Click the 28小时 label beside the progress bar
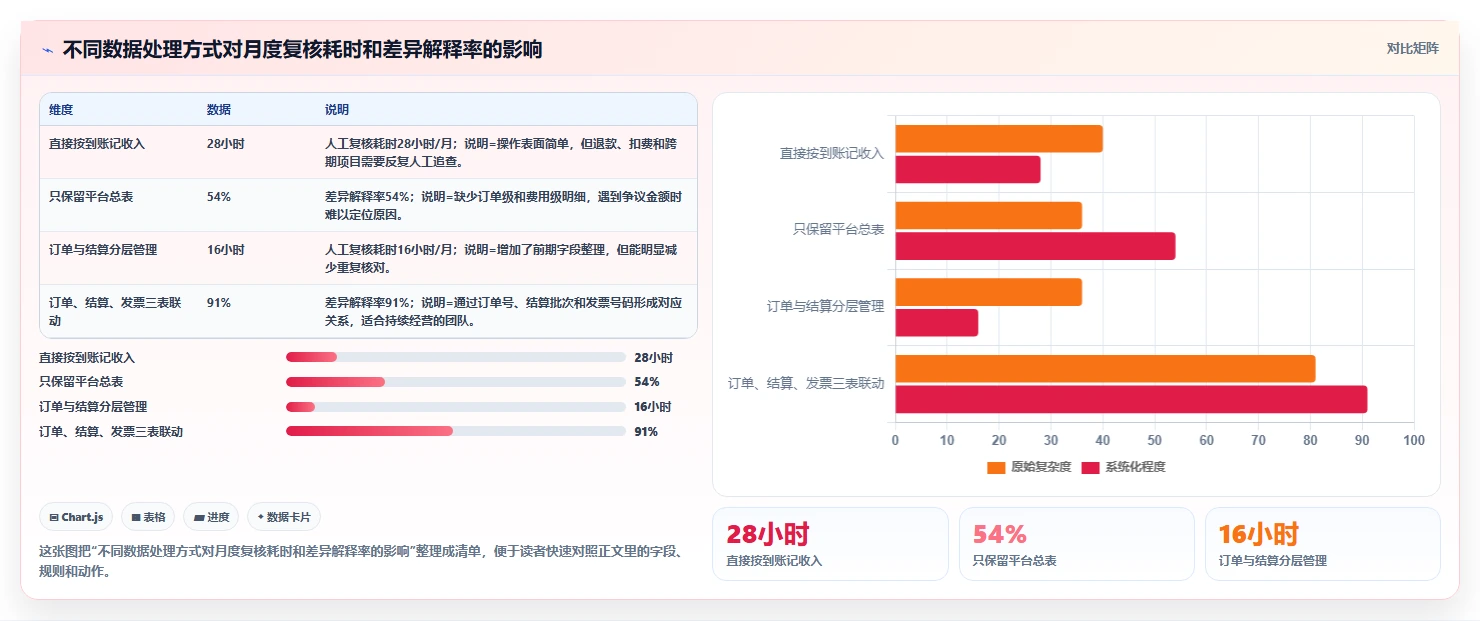Image resolution: width=1480 pixels, height=621 pixels. click(653, 358)
